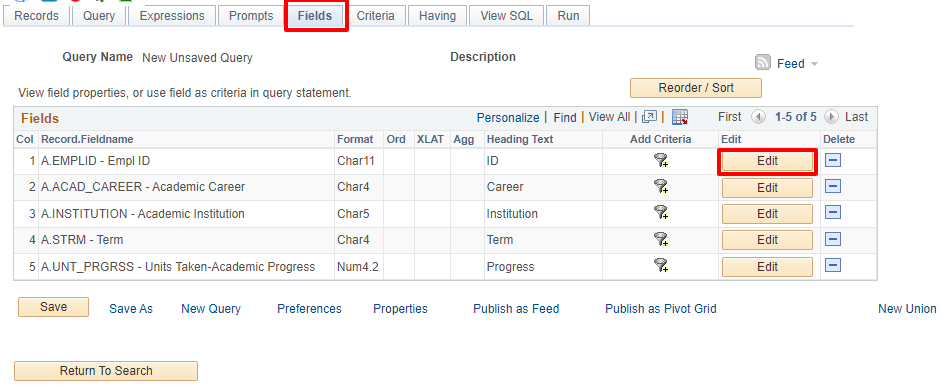Edit the A.ACAD_CAREER field
This screenshot has width=942, height=387.
click(767, 187)
